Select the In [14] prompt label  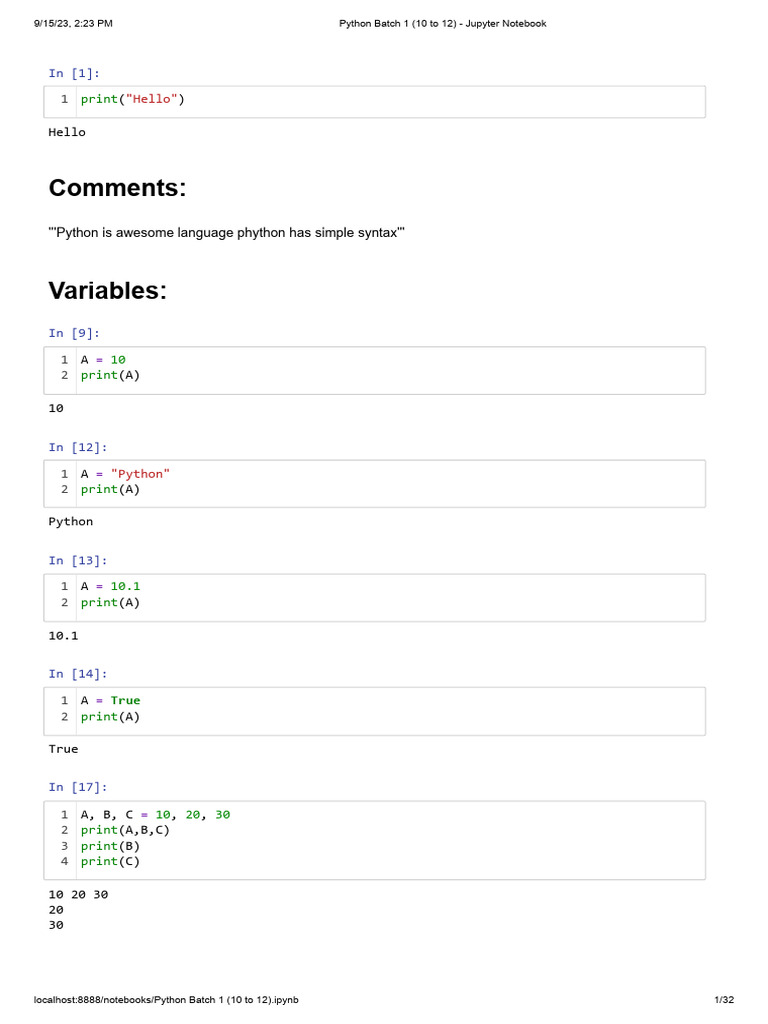[x=78, y=674]
